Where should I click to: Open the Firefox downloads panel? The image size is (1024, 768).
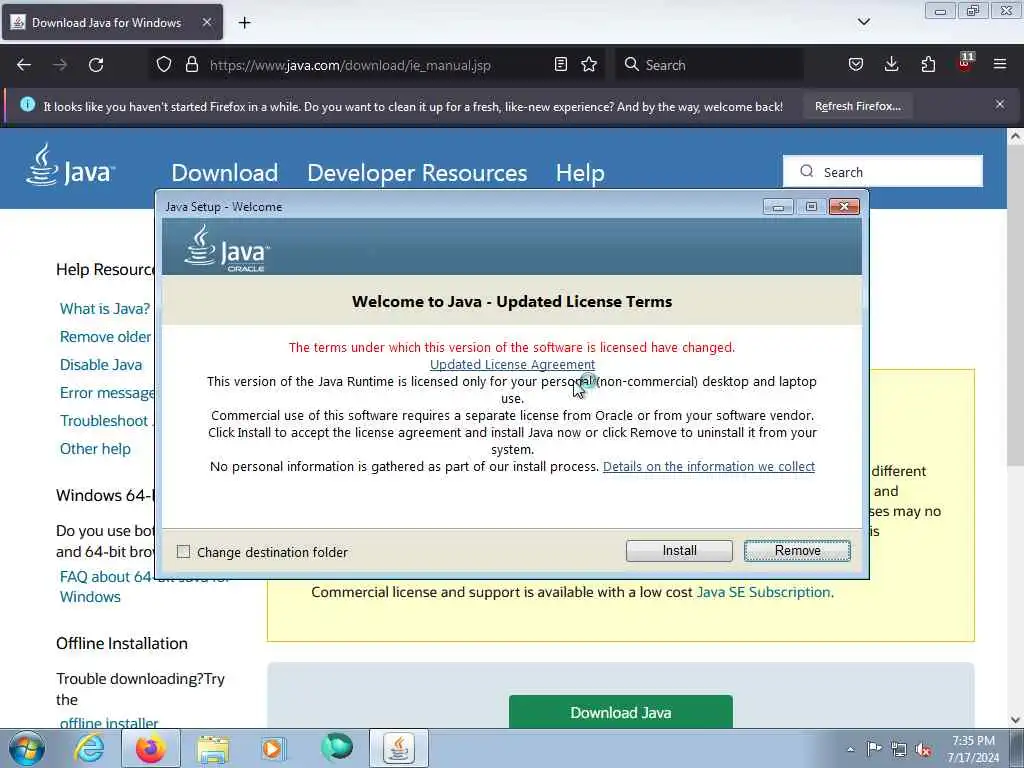(x=891, y=65)
